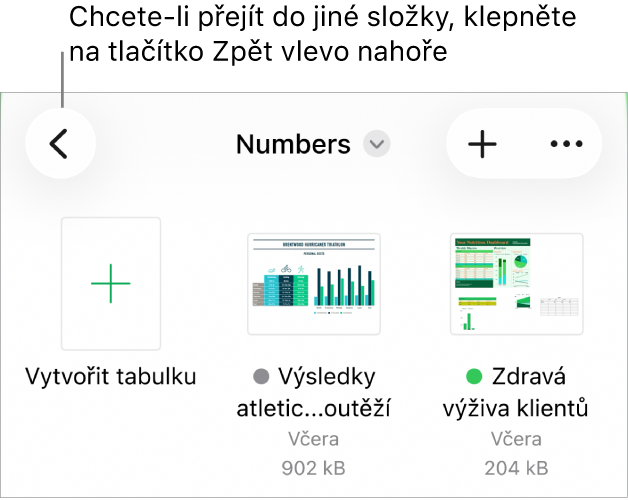The width and height of the screenshot is (628, 500).
Task: Tap the green plus in the create tile
Action: [x=111, y=283]
